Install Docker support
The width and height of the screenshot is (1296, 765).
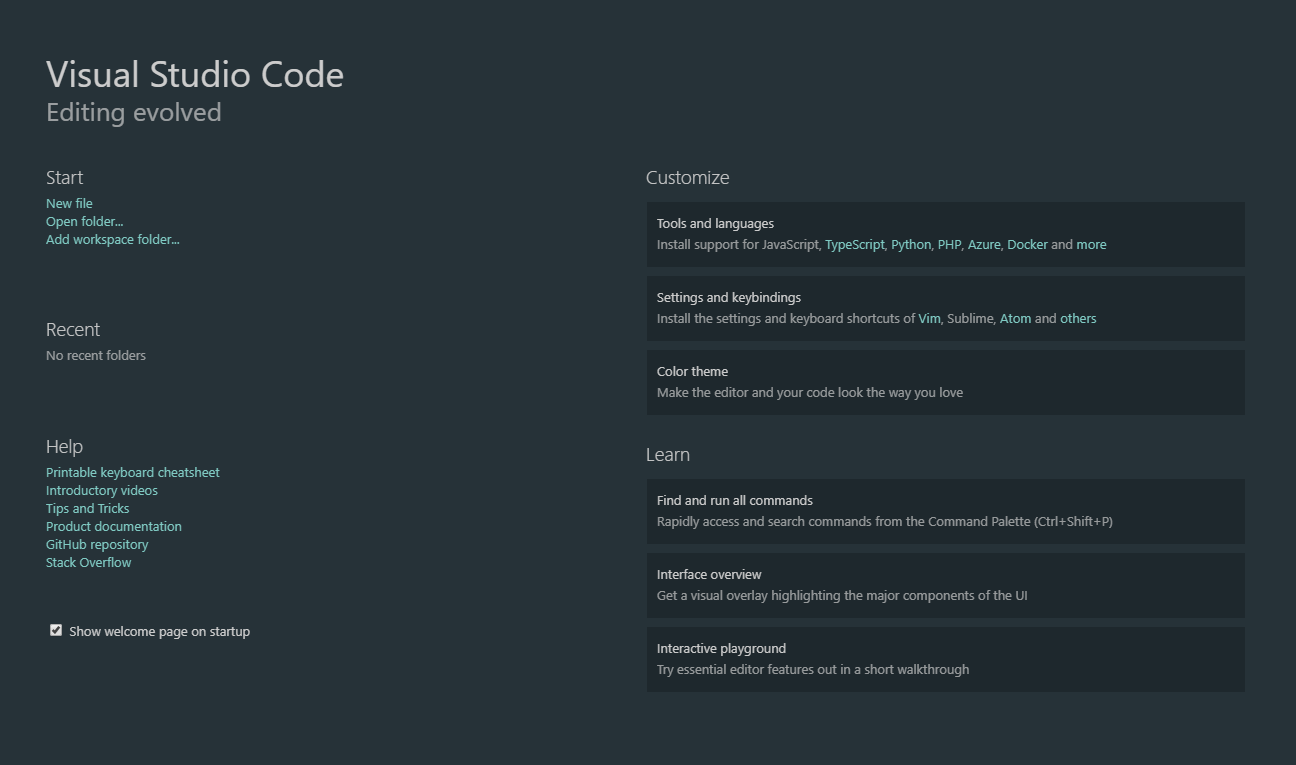click(x=1026, y=244)
